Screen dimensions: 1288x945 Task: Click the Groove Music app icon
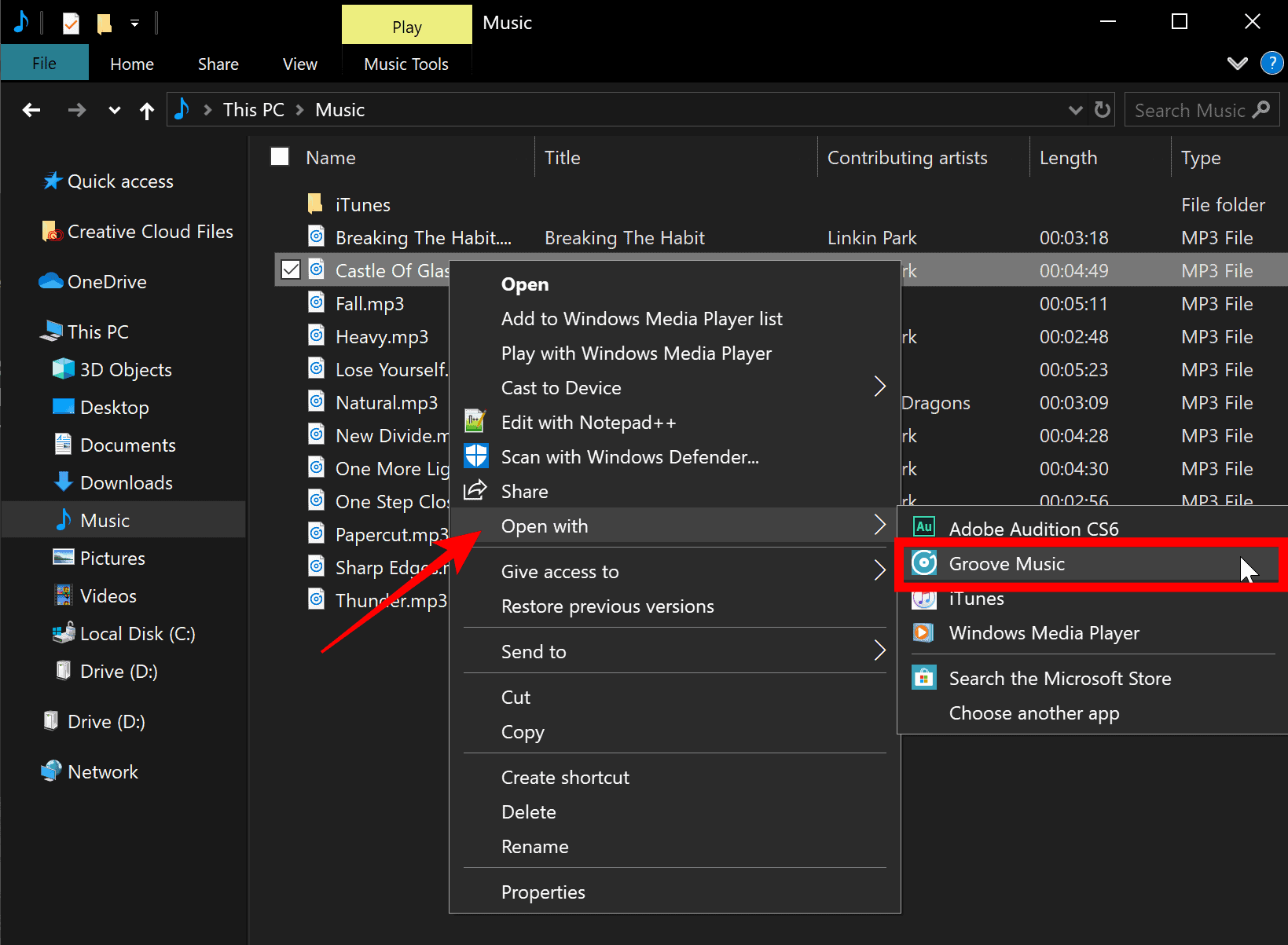tap(924, 563)
